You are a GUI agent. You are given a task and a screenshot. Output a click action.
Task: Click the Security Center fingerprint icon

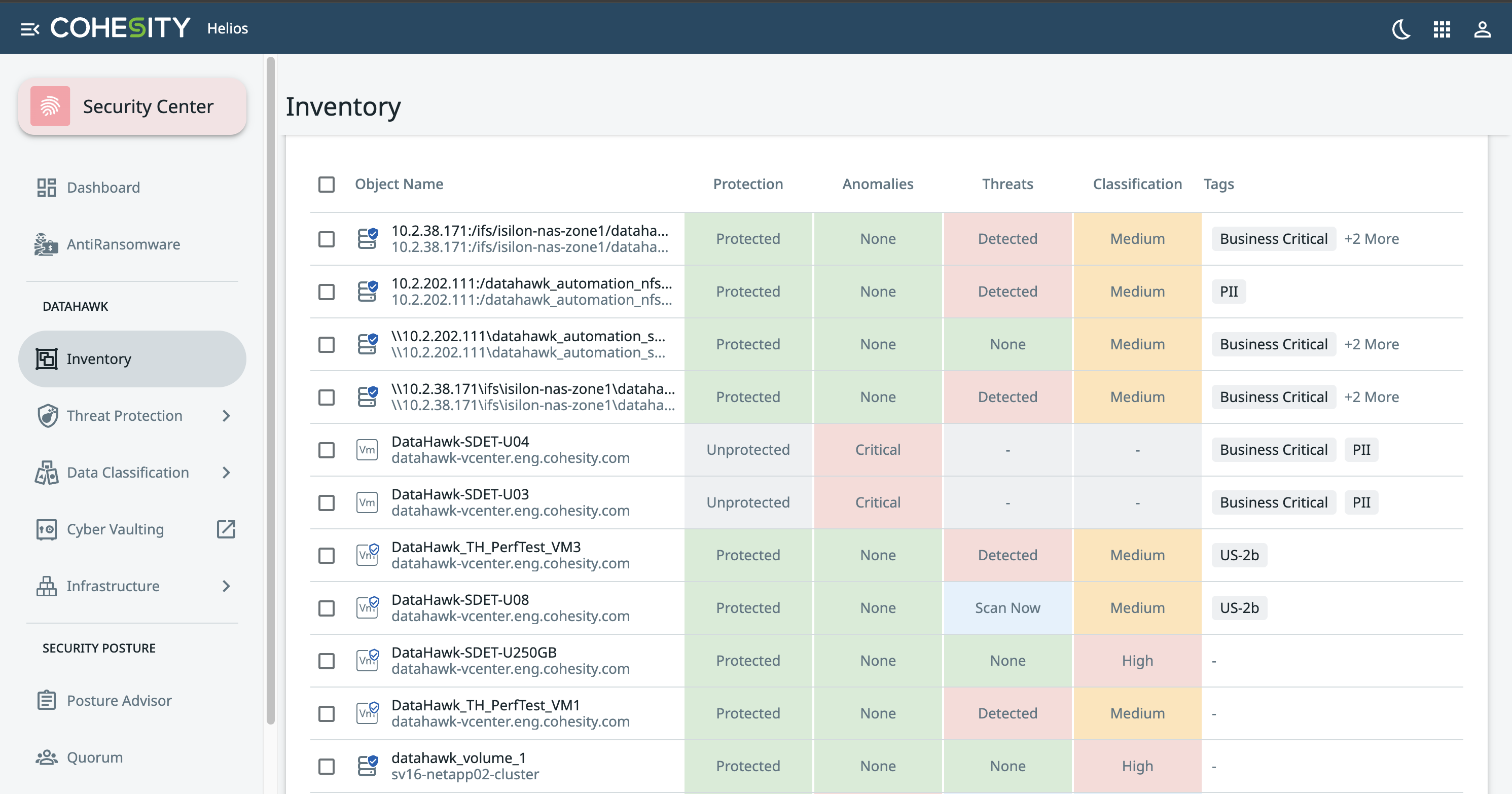tap(50, 106)
